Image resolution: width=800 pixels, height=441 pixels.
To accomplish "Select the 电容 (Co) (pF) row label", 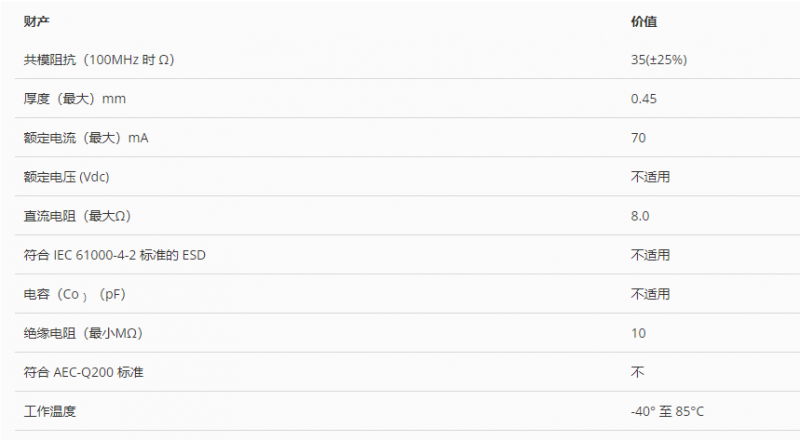I will (74, 295).
